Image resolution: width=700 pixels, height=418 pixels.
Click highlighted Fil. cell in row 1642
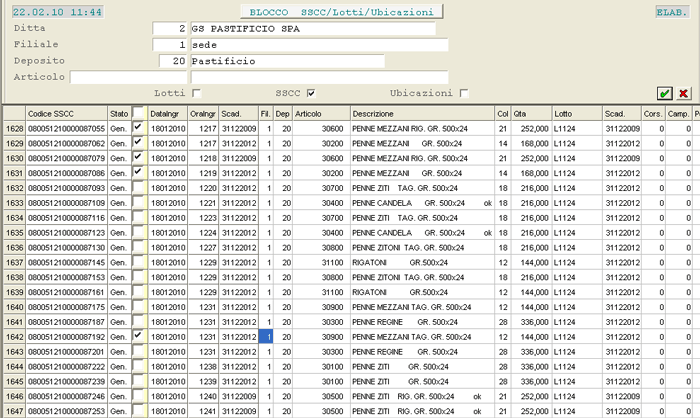(x=266, y=337)
